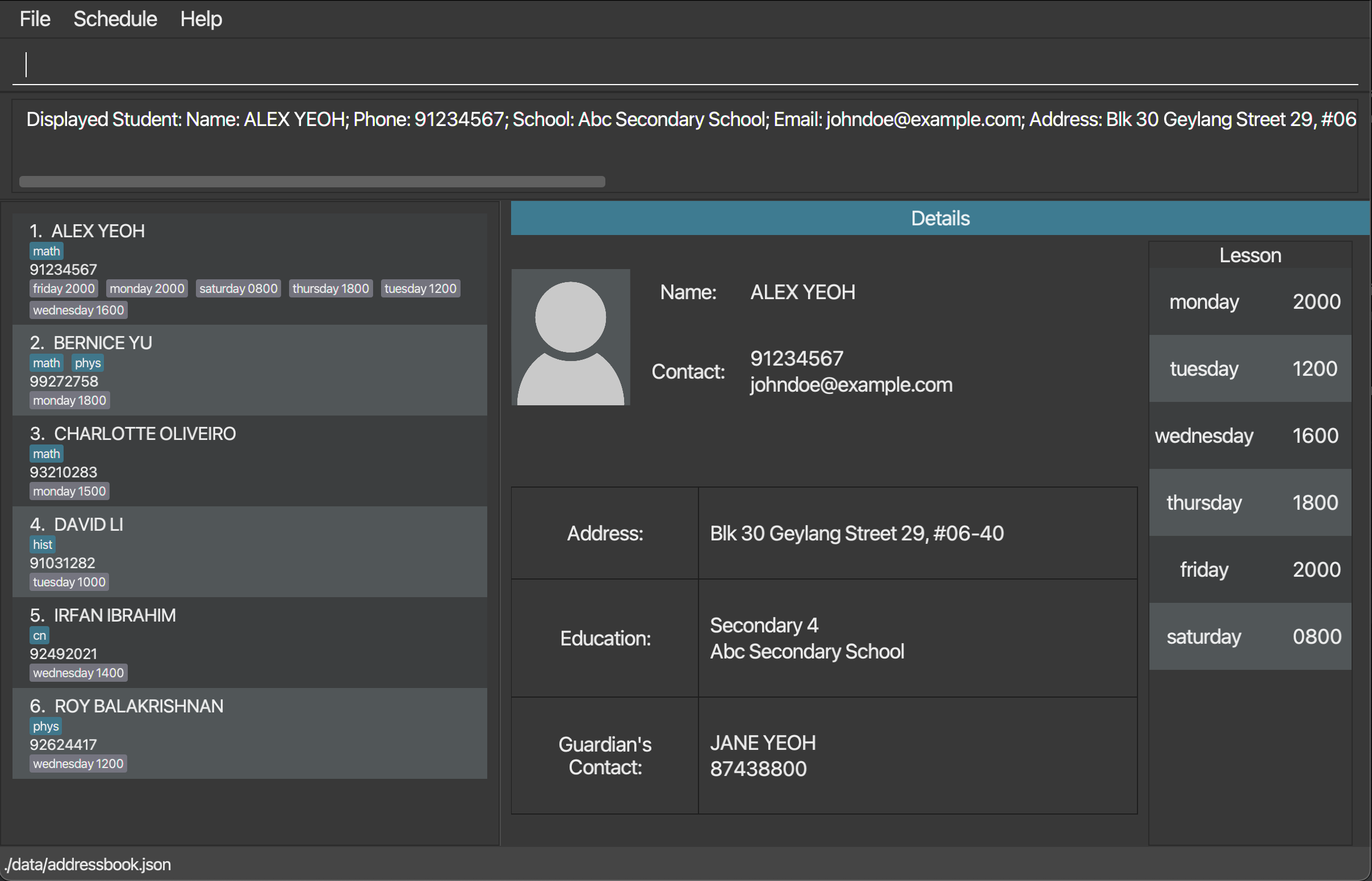Click phone number 99272758
Viewport: 1372px width, 881px height.
[x=64, y=381]
